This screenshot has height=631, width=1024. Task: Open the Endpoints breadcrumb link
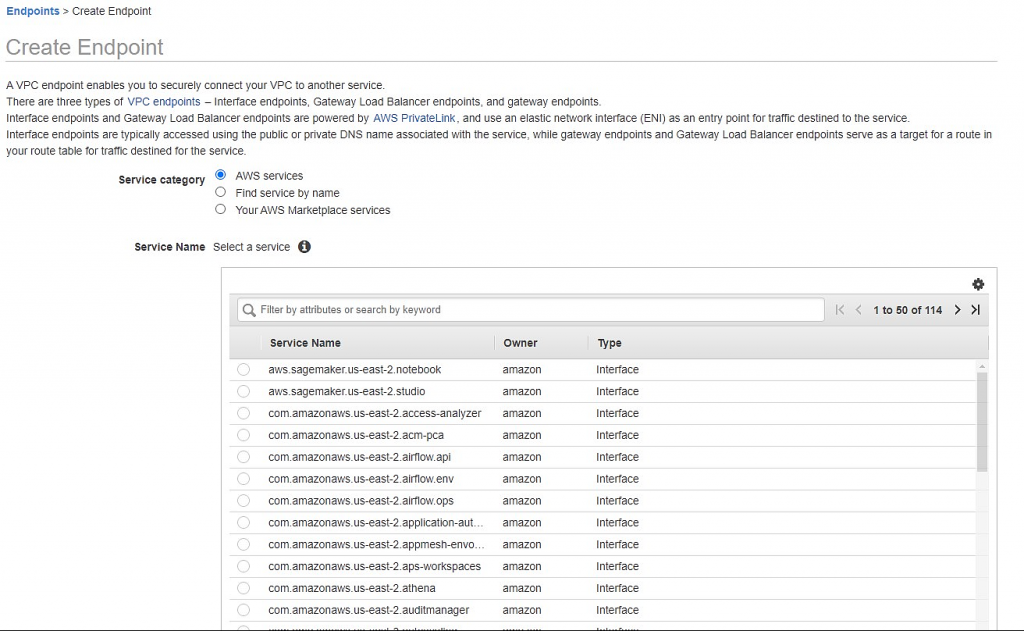point(33,11)
